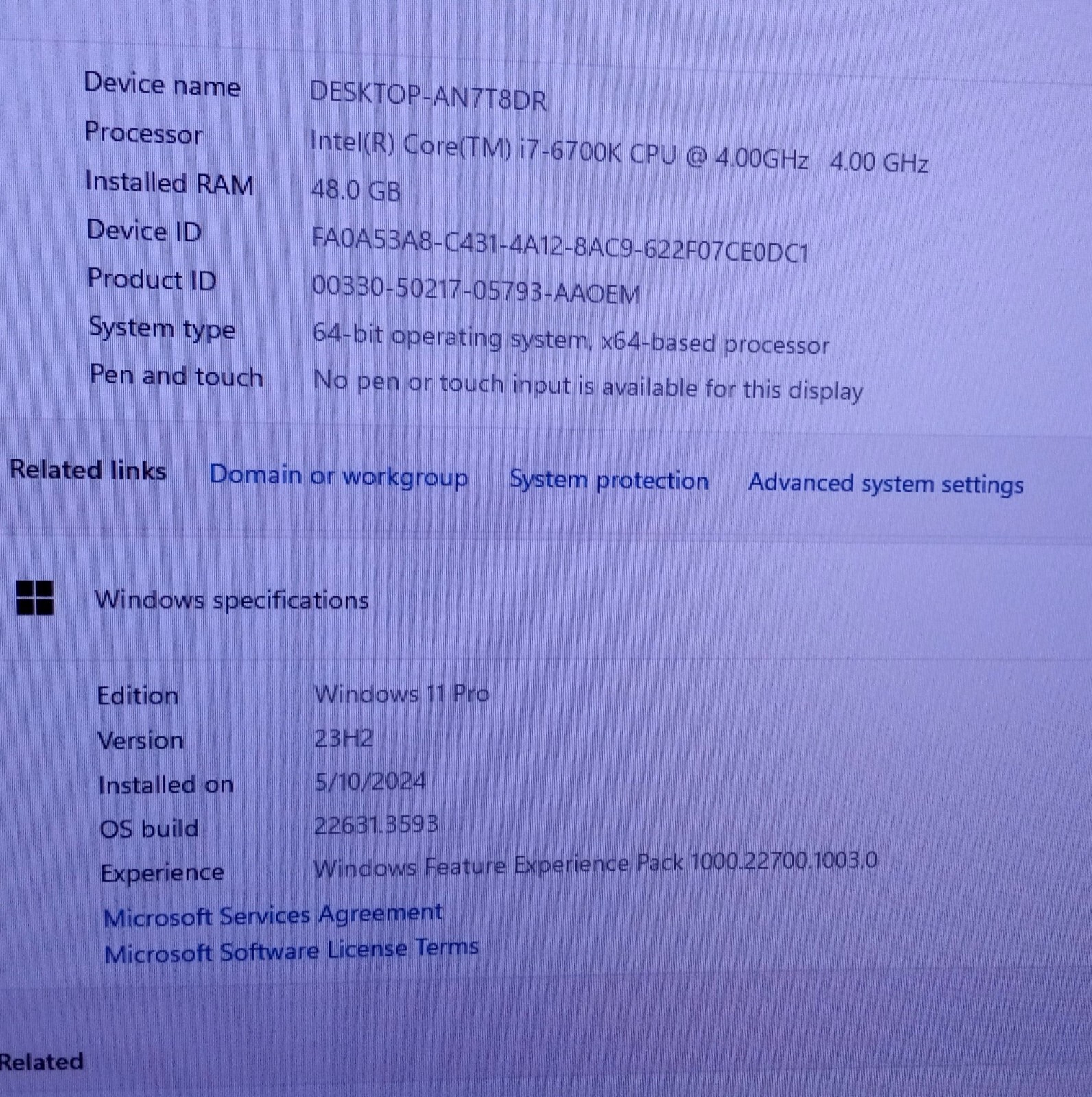Click the Version label

pyautogui.click(x=141, y=740)
